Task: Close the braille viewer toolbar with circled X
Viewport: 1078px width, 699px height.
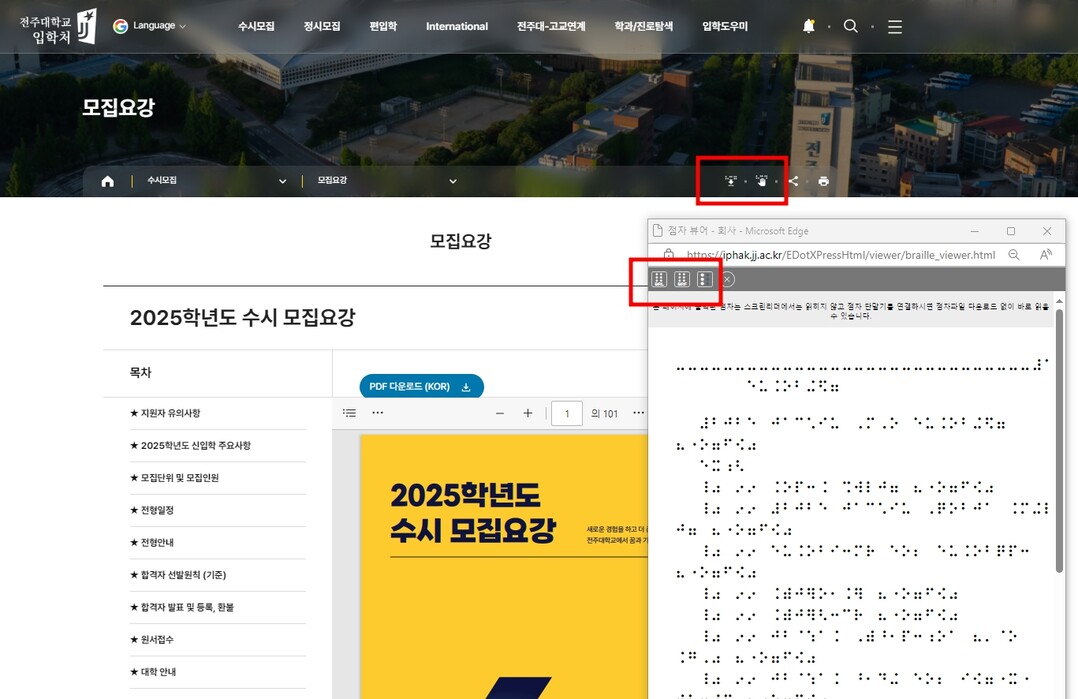Action: point(728,279)
